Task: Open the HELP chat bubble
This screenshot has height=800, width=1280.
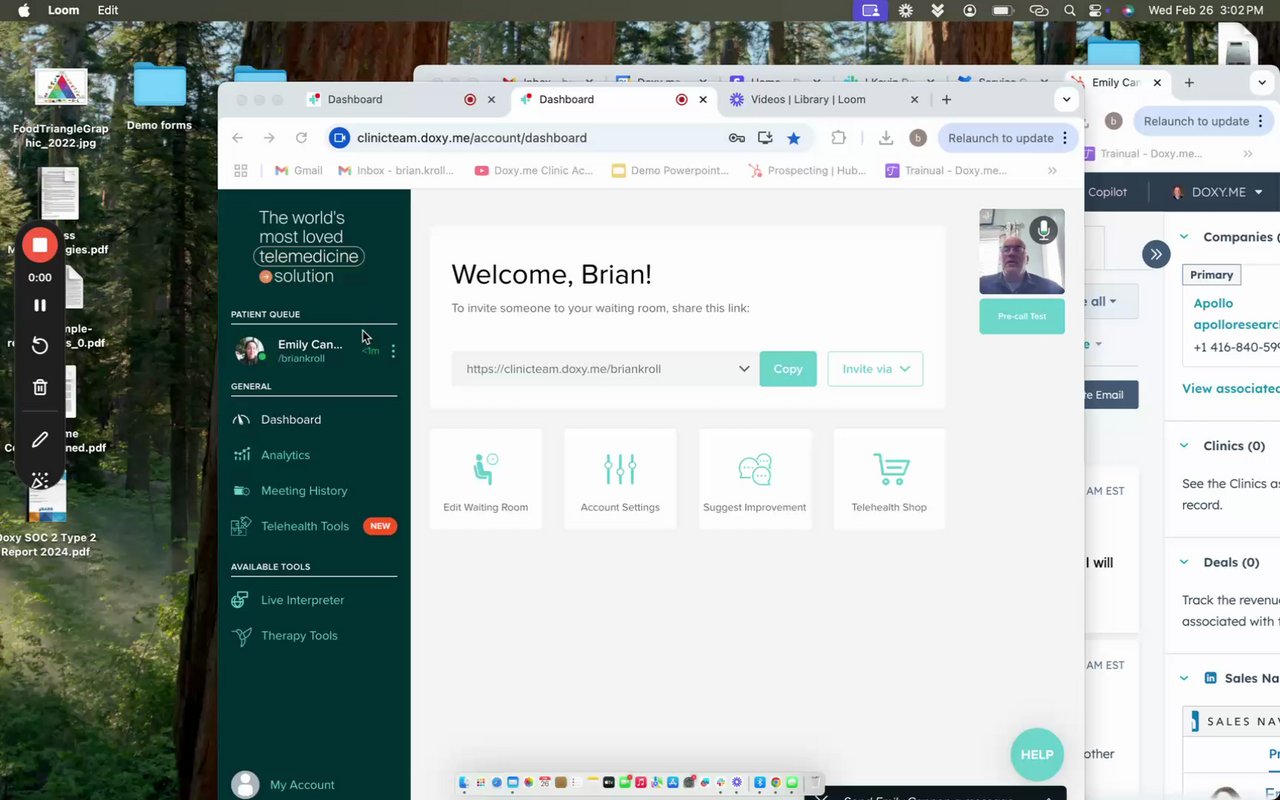Action: (1037, 755)
